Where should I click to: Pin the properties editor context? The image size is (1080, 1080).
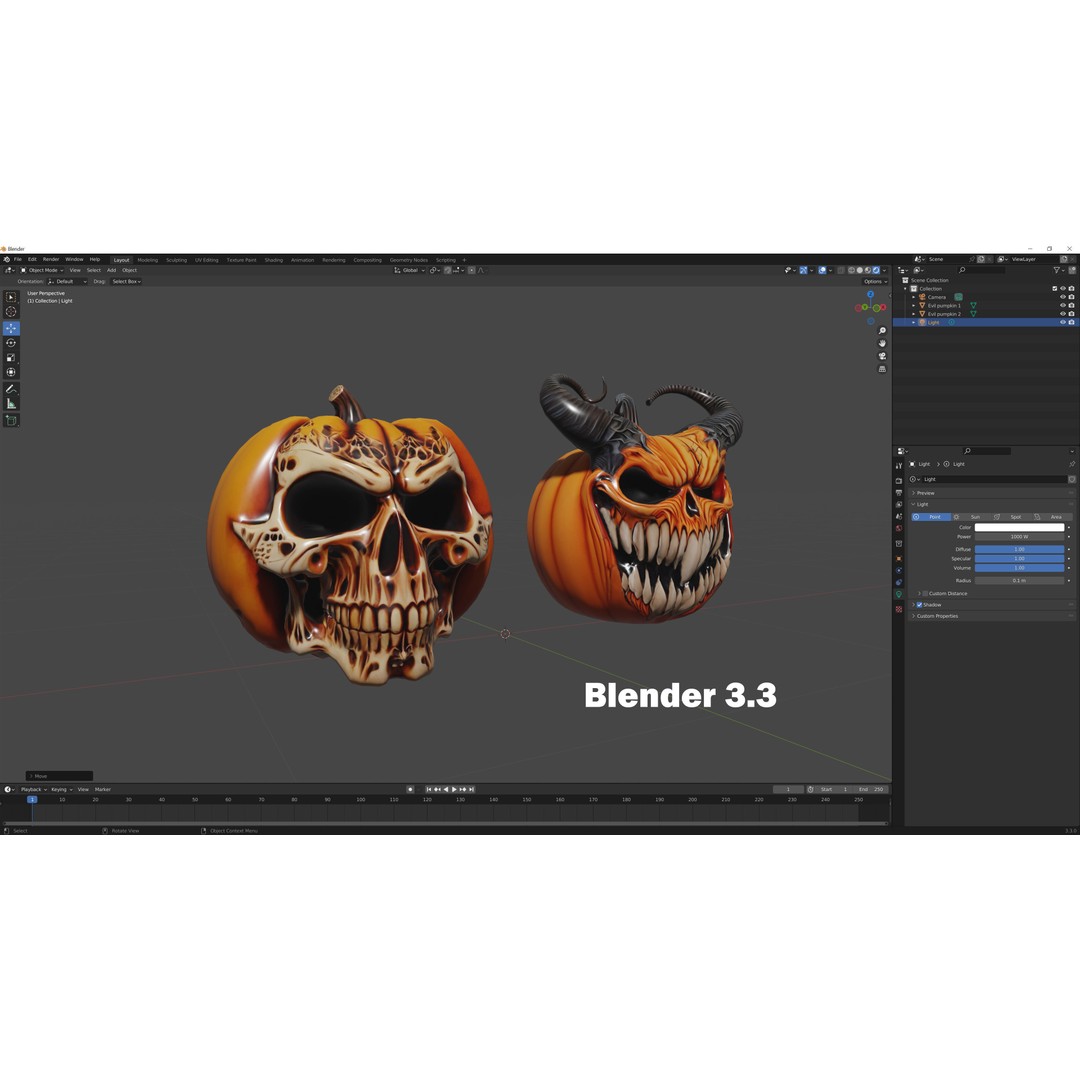click(x=1071, y=464)
